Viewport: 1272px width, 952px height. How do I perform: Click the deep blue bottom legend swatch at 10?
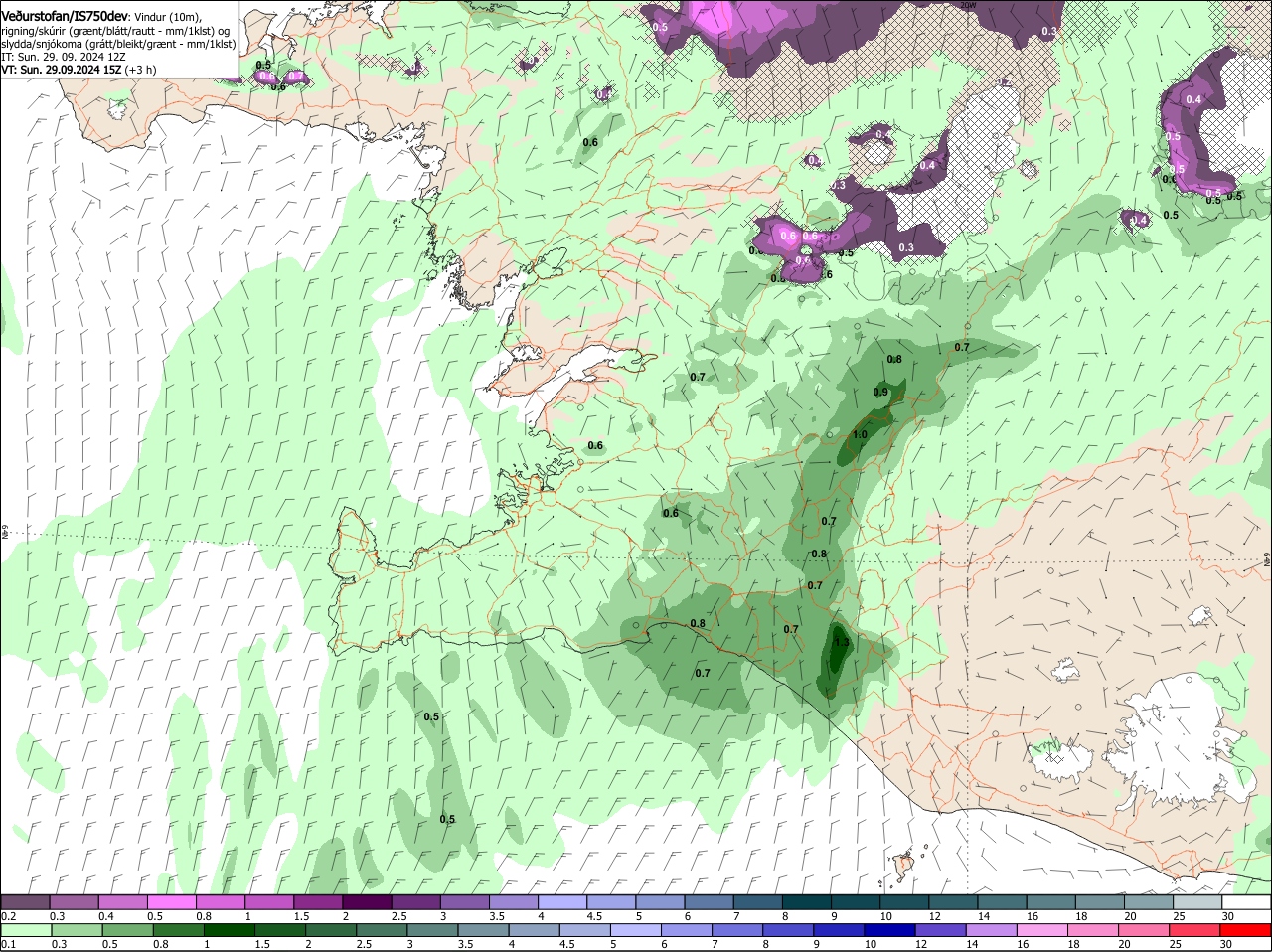pos(887,930)
